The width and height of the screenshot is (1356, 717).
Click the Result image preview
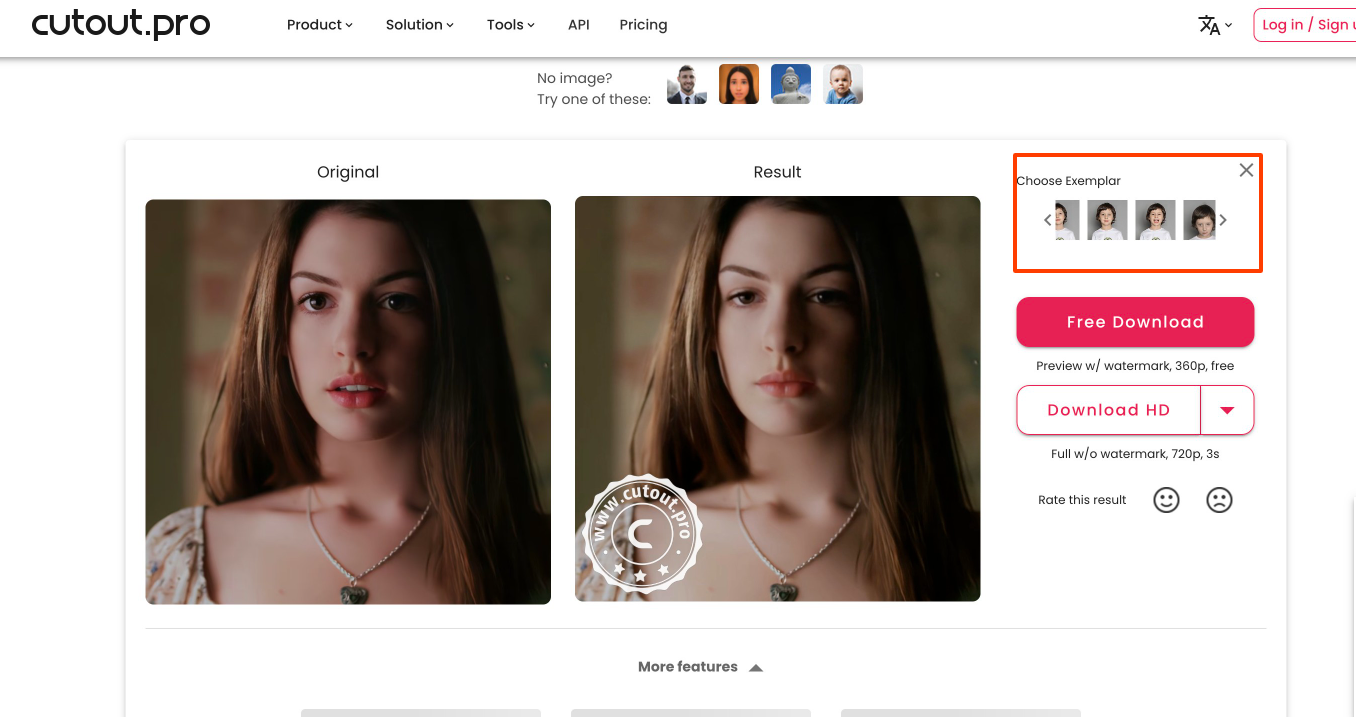pyautogui.click(x=778, y=399)
